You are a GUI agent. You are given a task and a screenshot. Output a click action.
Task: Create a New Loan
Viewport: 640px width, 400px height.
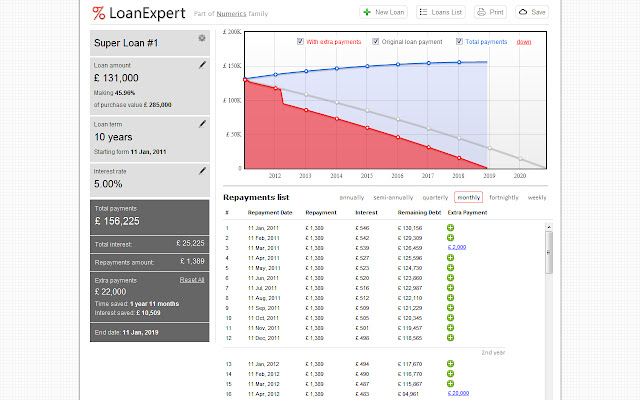[x=383, y=12]
